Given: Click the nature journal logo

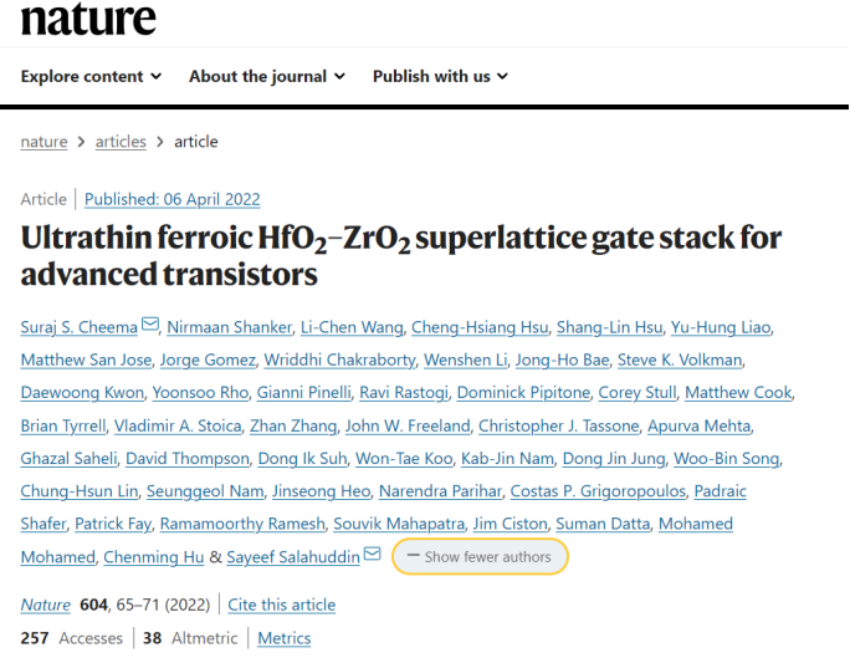Looking at the screenshot, I should (88, 19).
